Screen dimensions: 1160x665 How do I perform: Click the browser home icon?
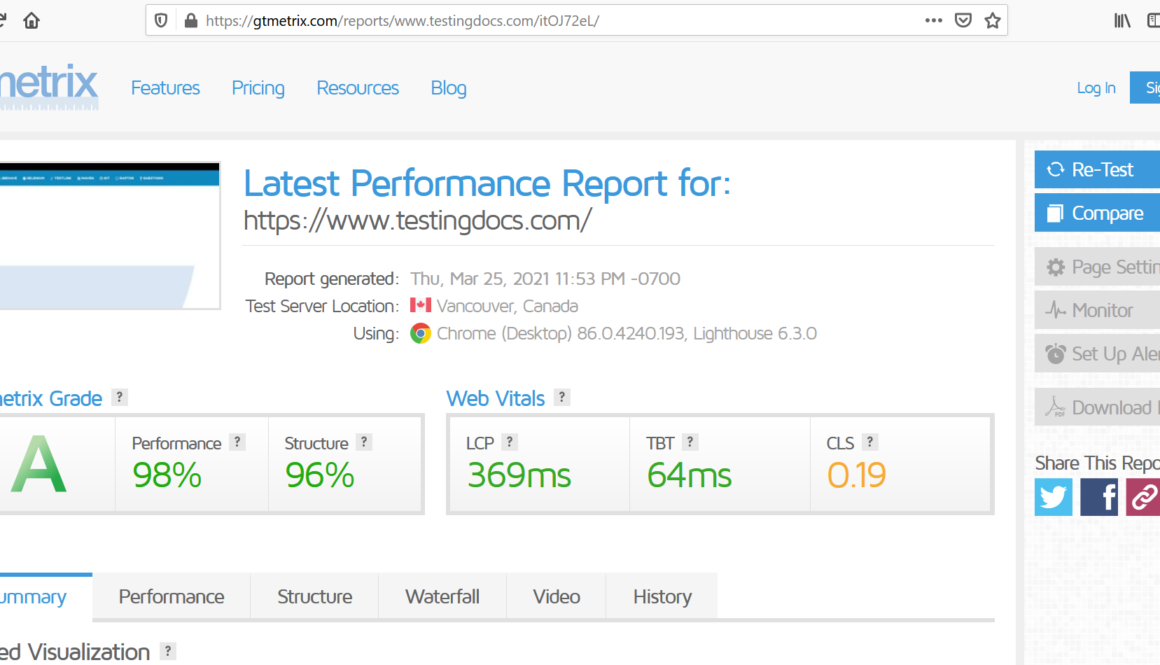pos(31,20)
